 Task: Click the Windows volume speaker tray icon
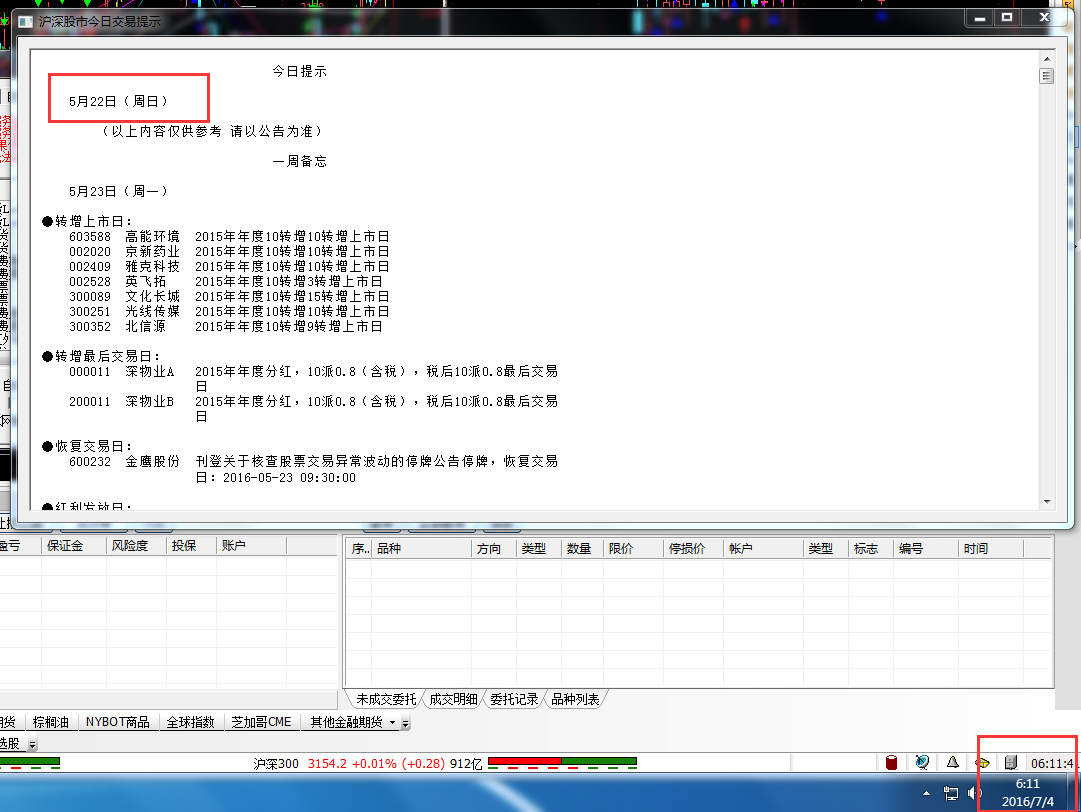974,794
